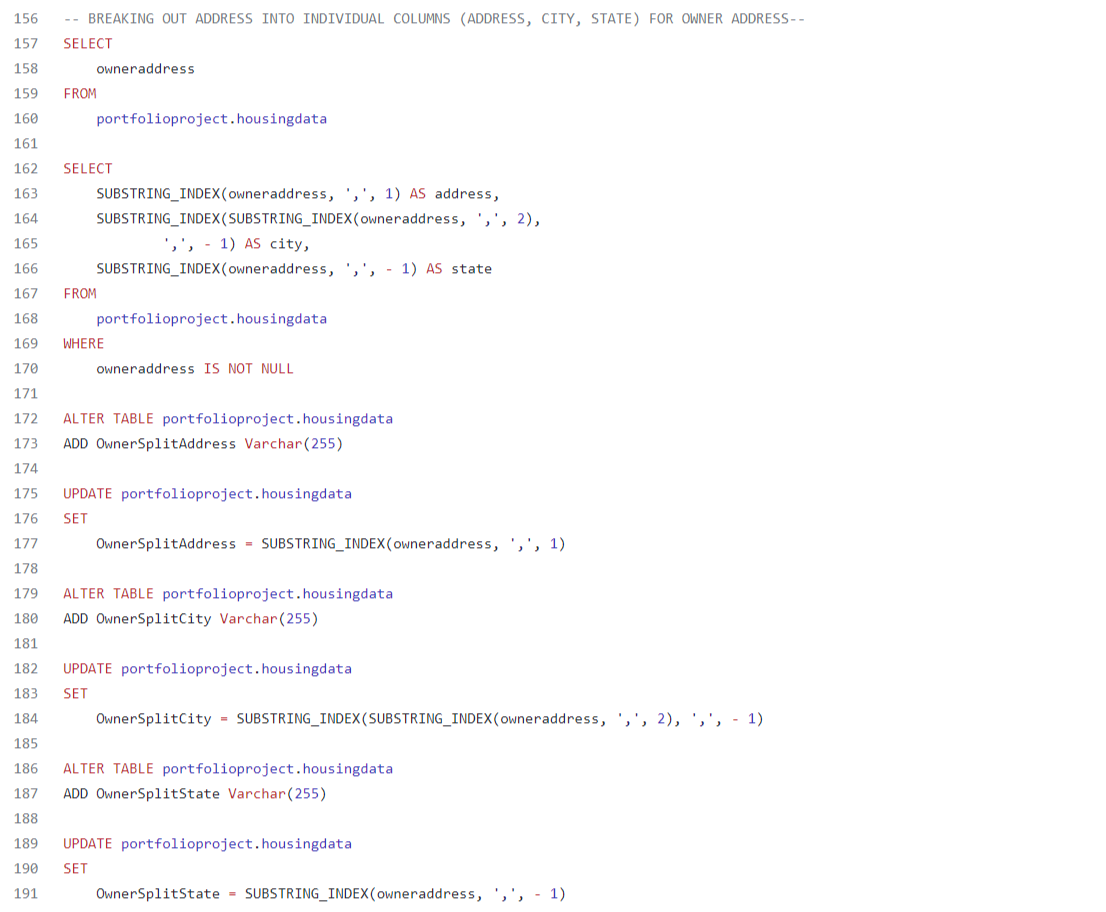Click the 'AS address,' alias on line 163
1106x912 pixels.
pyautogui.click(x=454, y=194)
